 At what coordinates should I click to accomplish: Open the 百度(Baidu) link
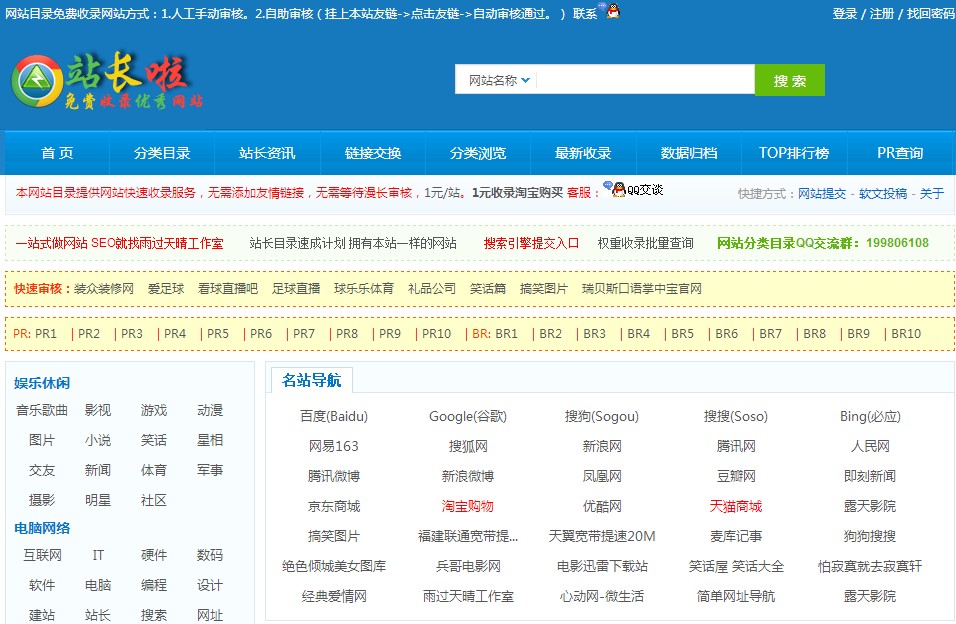coord(333,415)
